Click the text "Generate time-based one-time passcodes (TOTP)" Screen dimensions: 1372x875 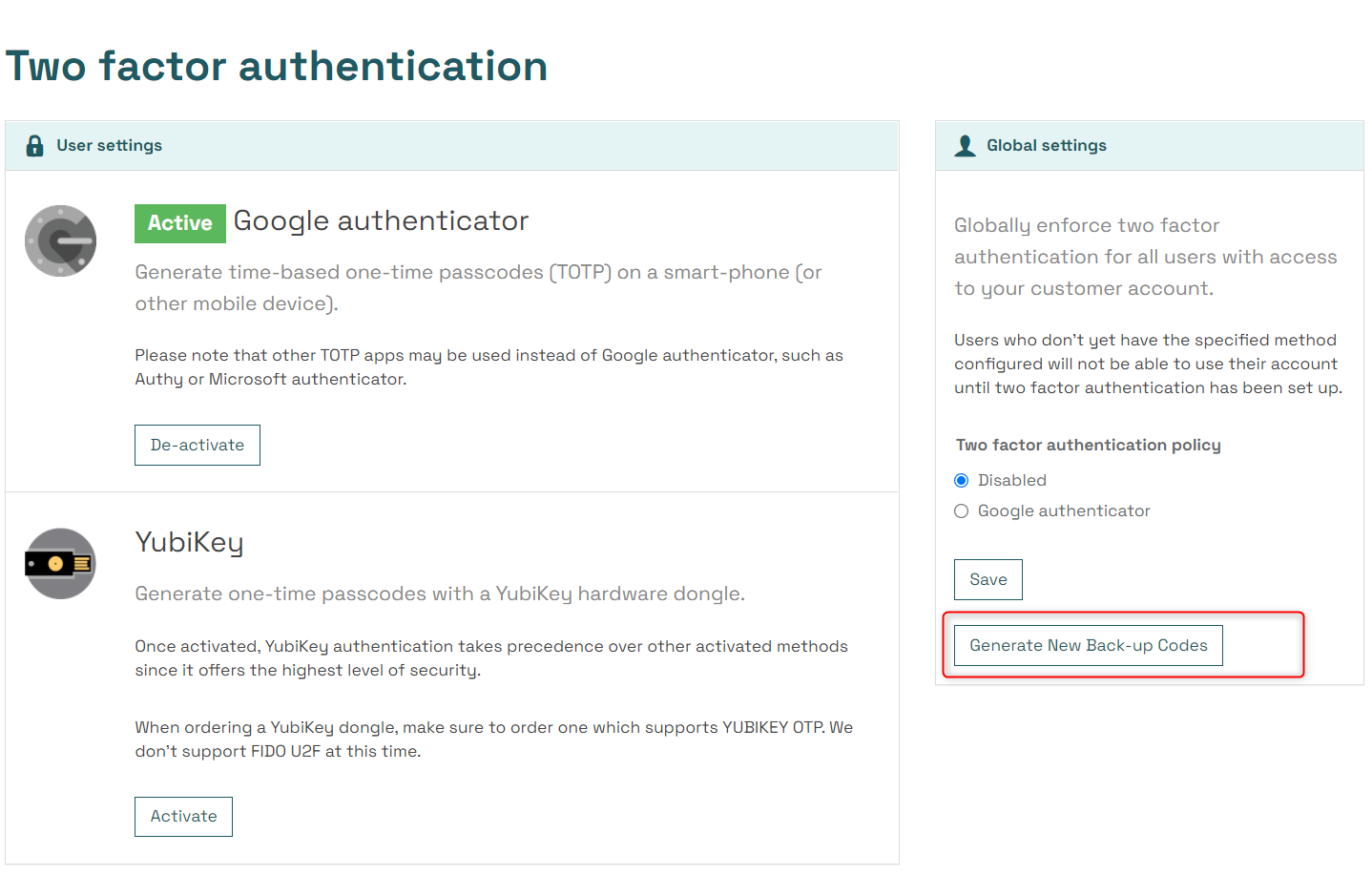478,288
